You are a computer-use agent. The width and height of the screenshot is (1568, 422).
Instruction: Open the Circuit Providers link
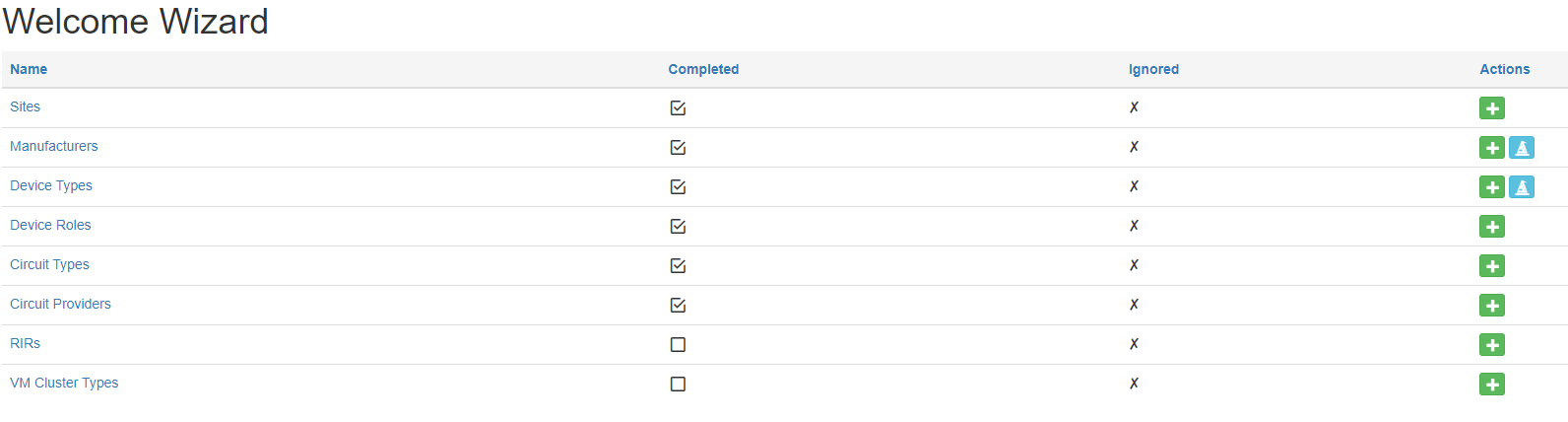60,304
